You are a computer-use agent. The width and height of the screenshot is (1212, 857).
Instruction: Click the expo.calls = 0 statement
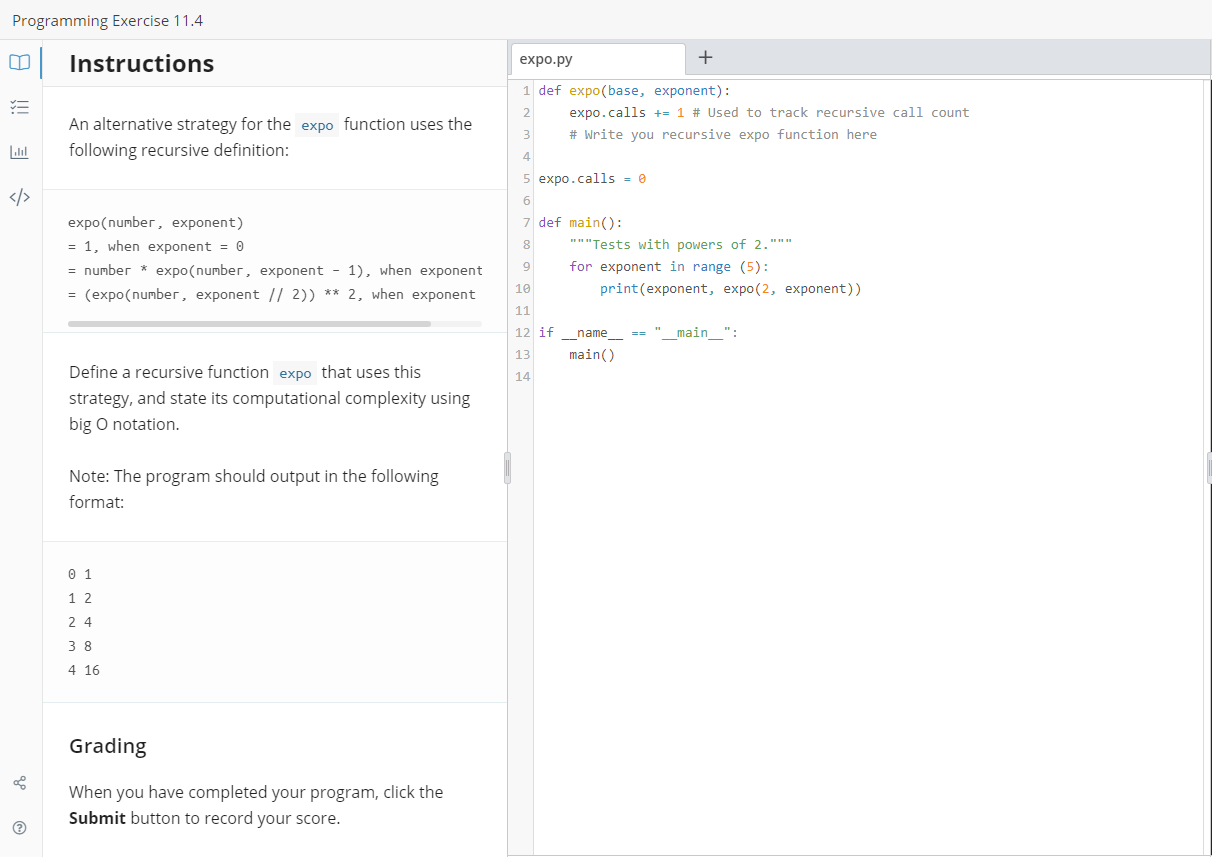click(x=594, y=178)
